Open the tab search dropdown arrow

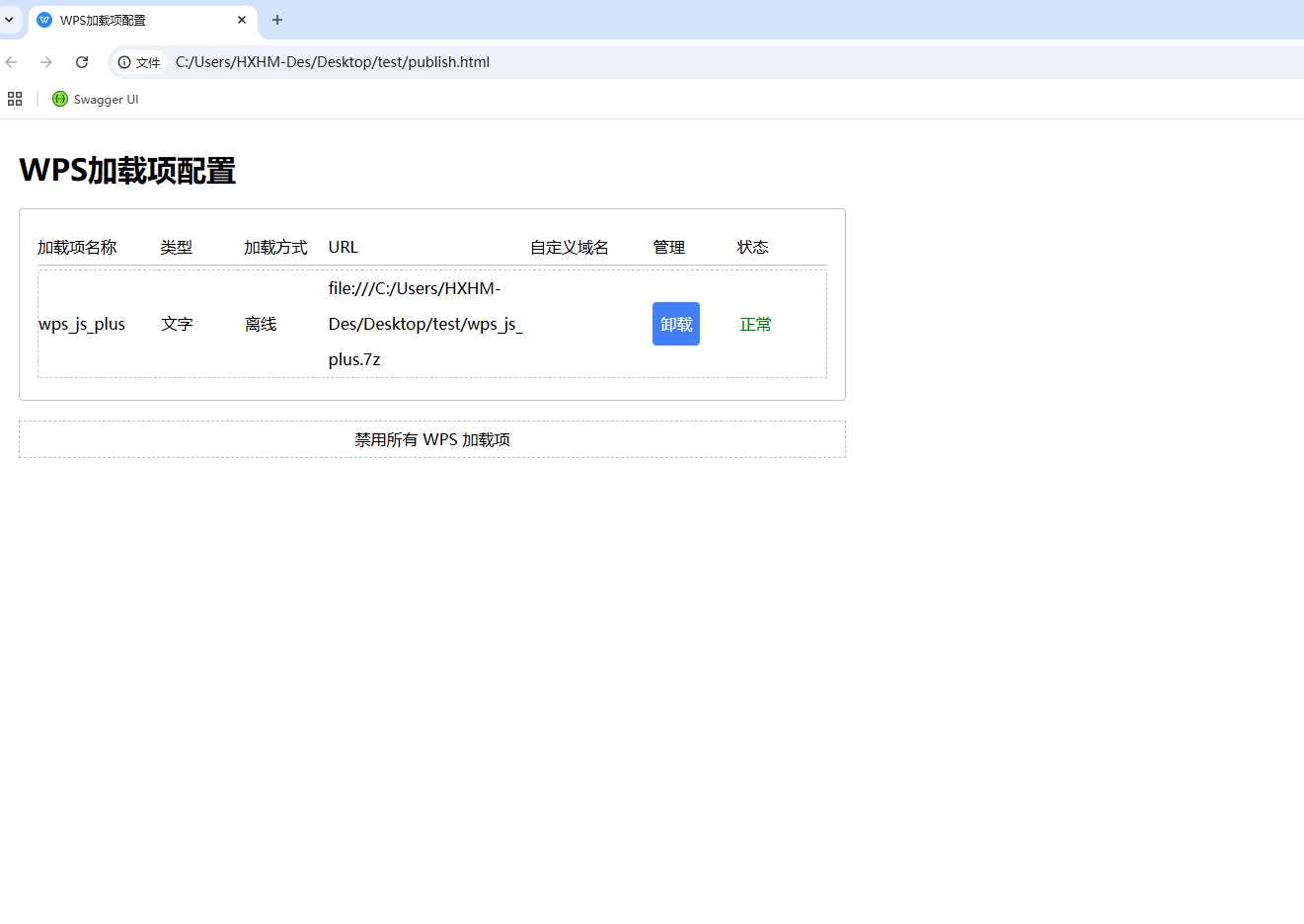click(9, 20)
